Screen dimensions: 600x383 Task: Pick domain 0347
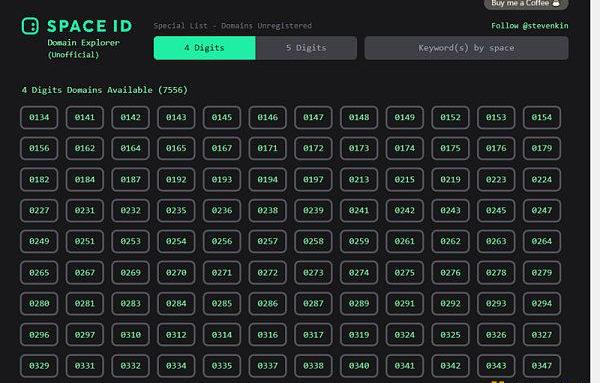click(542, 366)
